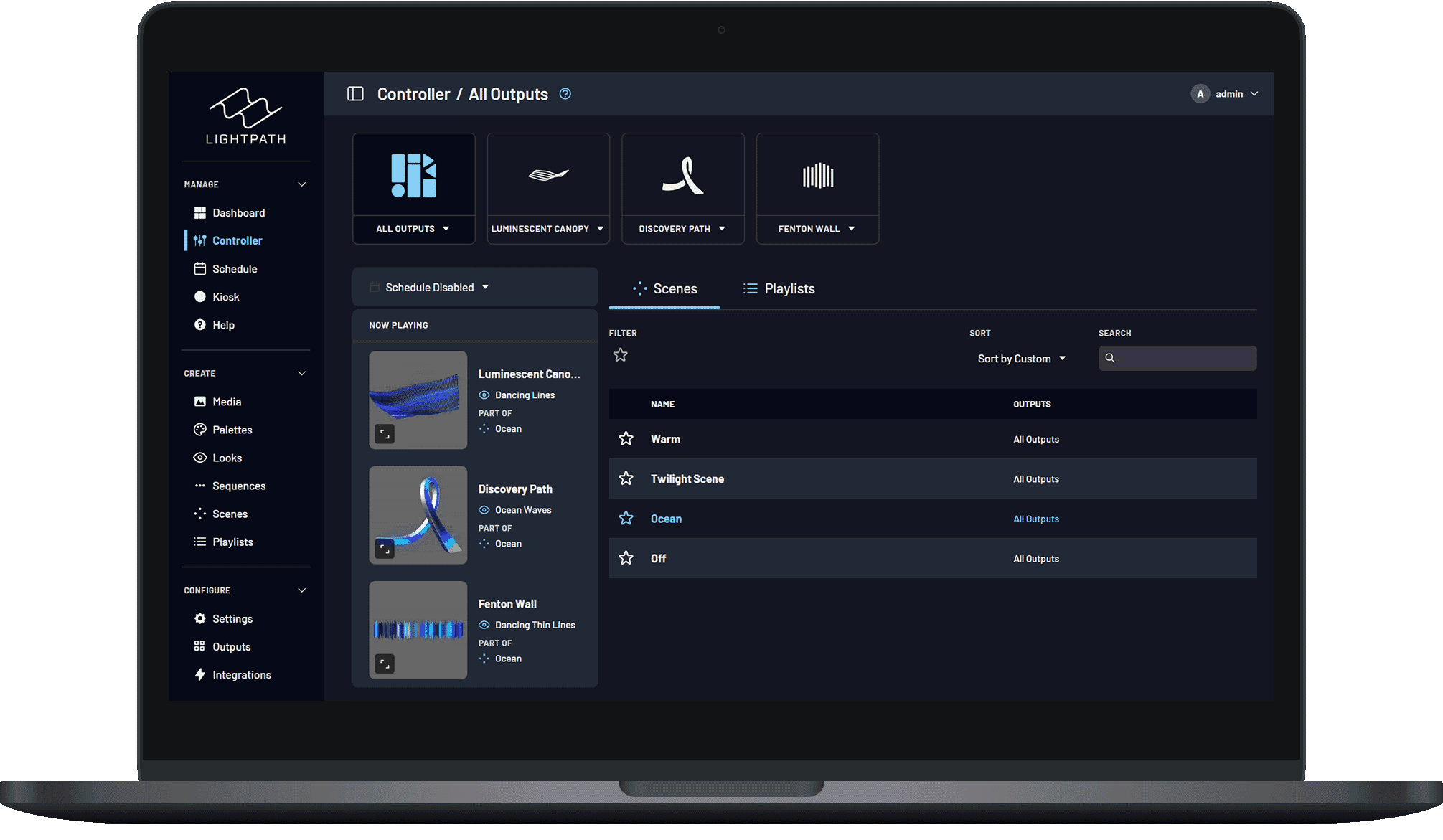Image resolution: width=1443 pixels, height=840 pixels.
Task: Open the Sort by Custom dropdown
Action: click(1021, 359)
